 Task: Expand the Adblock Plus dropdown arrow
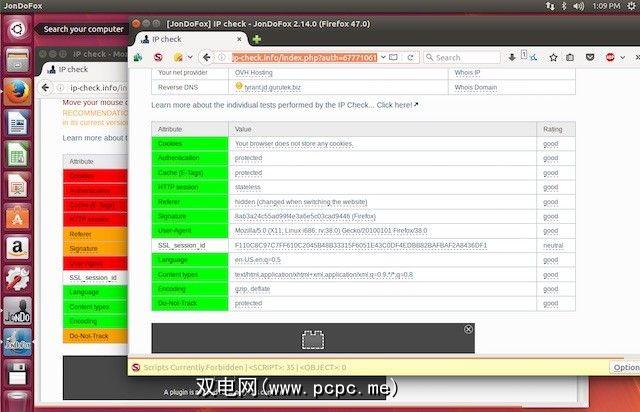click(622, 58)
